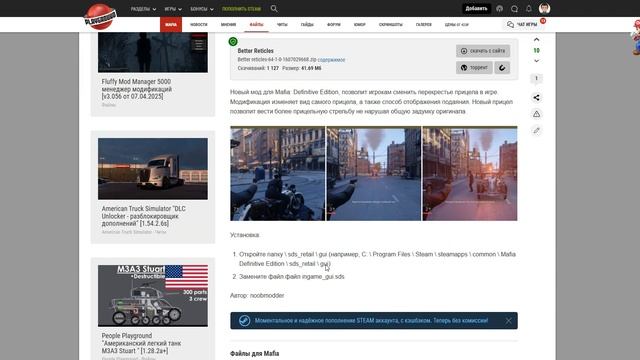Switch to the Юмор tab
Viewport: 640px width, 360px height.
(360, 25)
